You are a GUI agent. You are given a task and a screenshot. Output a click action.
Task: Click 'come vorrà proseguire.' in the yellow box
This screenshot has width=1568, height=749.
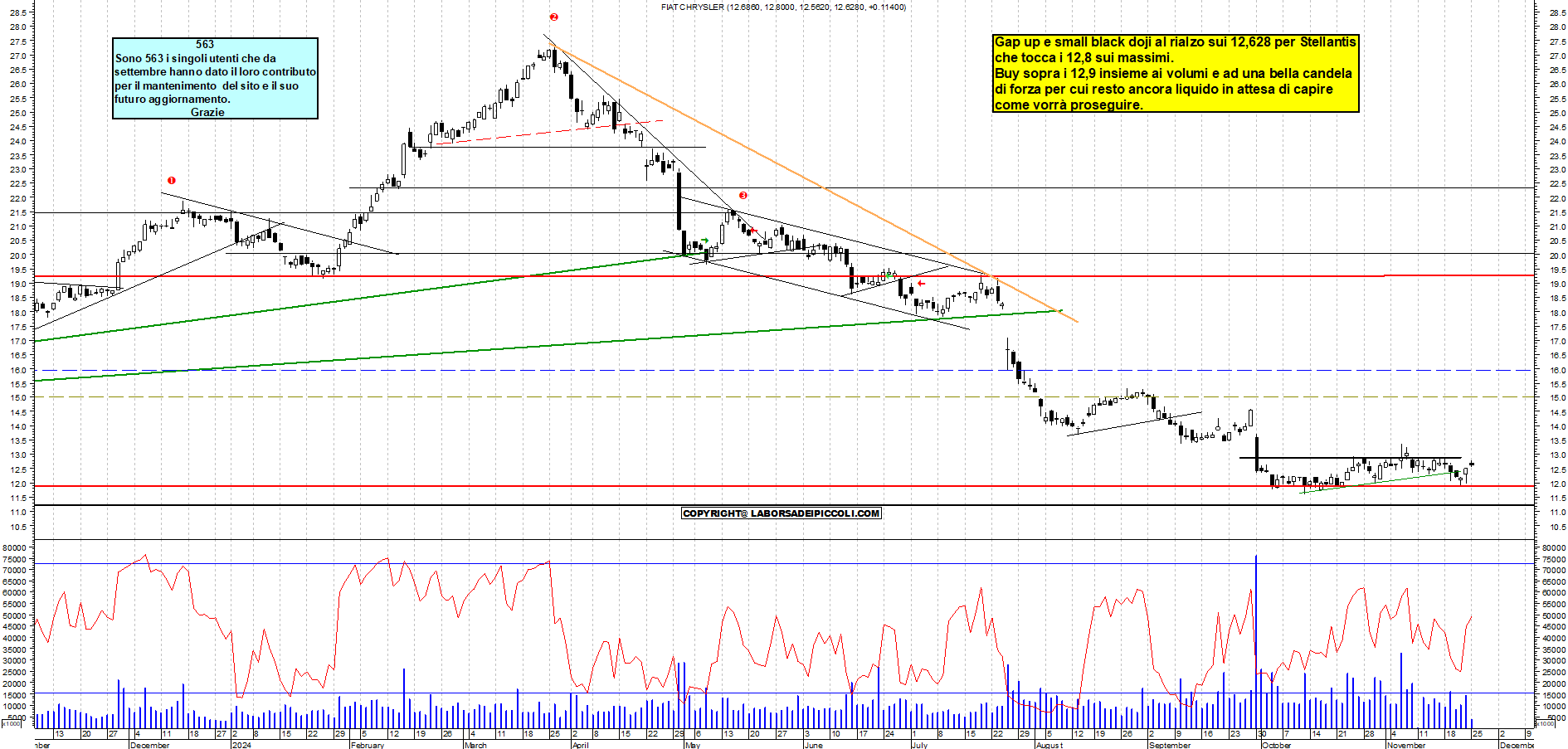(x=1069, y=105)
